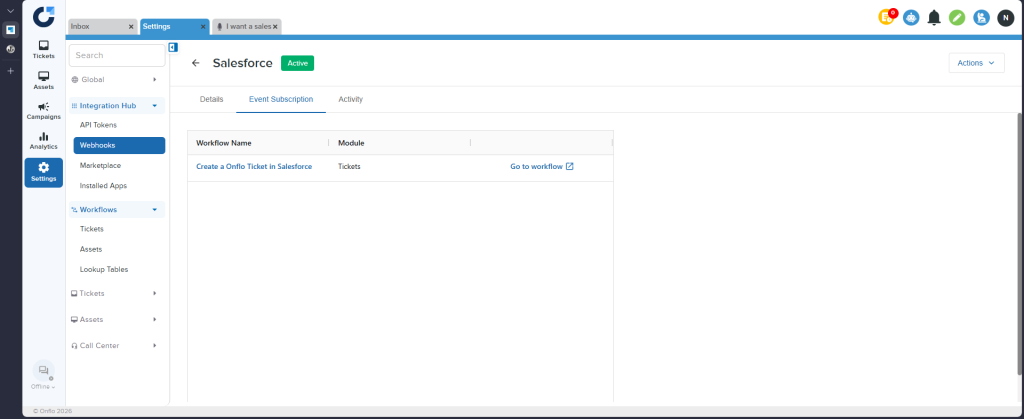Add a workspace with the plus icon
The width and height of the screenshot is (1024, 419).
coord(10,70)
